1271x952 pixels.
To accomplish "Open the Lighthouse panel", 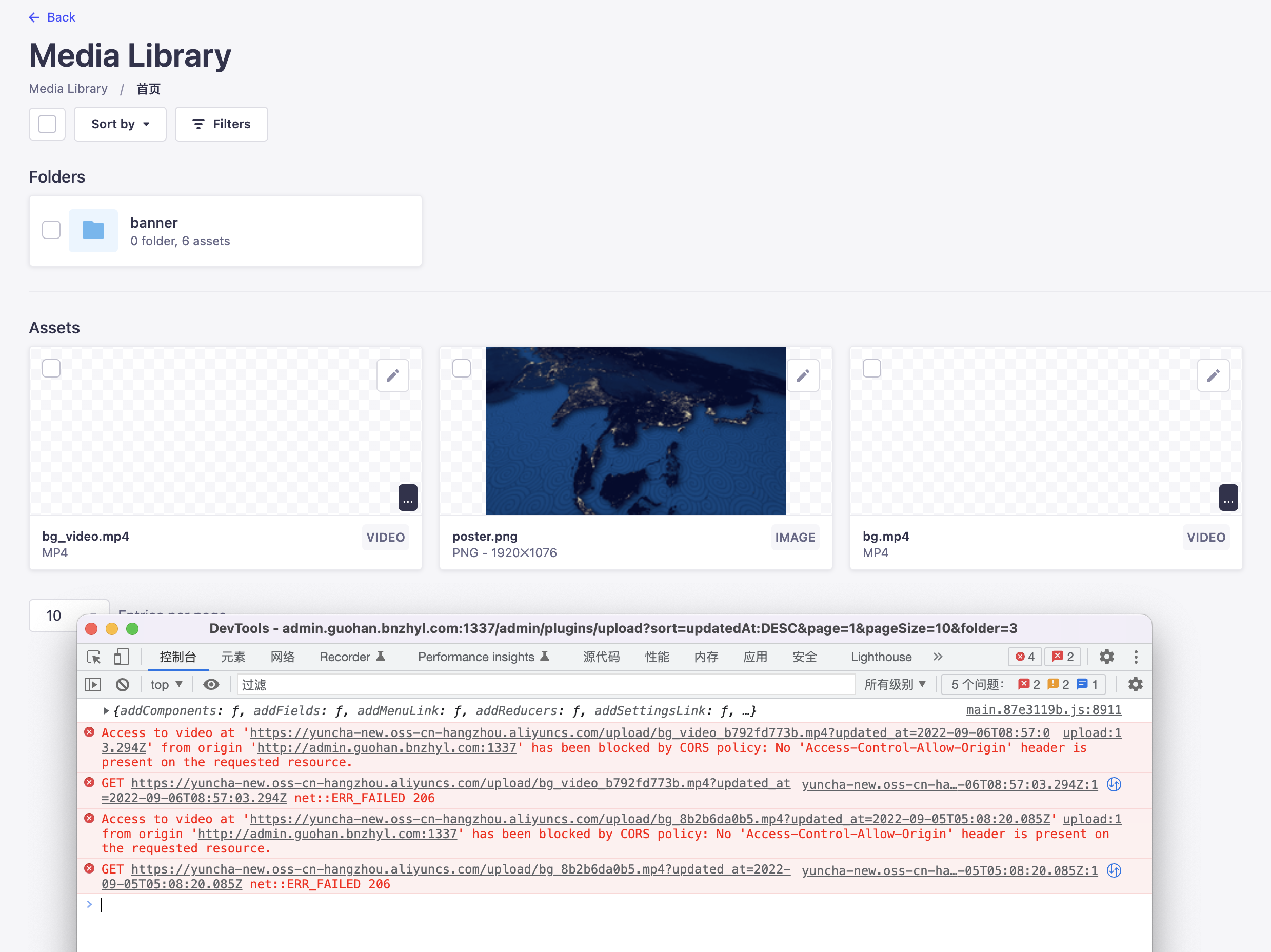I will pyautogui.click(x=881, y=657).
